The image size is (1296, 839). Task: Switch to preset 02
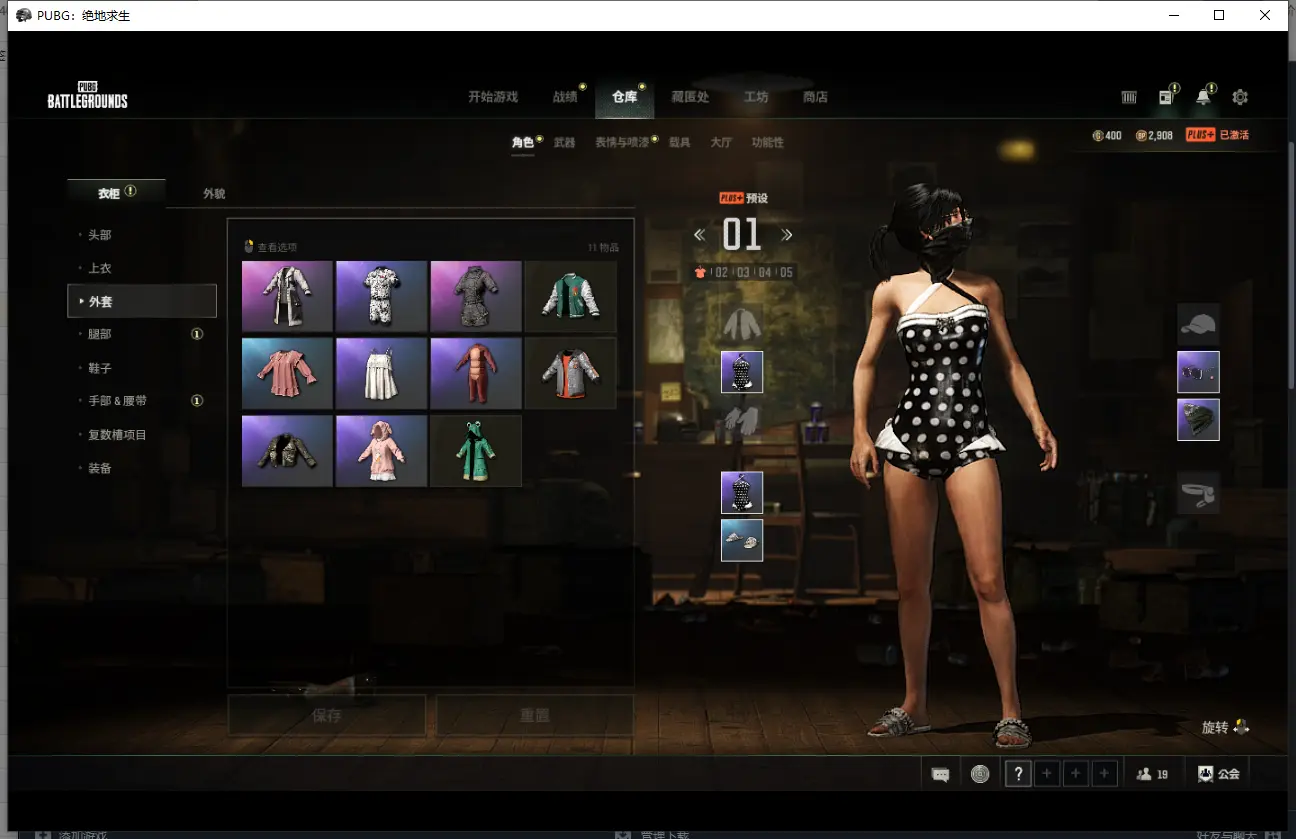721,272
